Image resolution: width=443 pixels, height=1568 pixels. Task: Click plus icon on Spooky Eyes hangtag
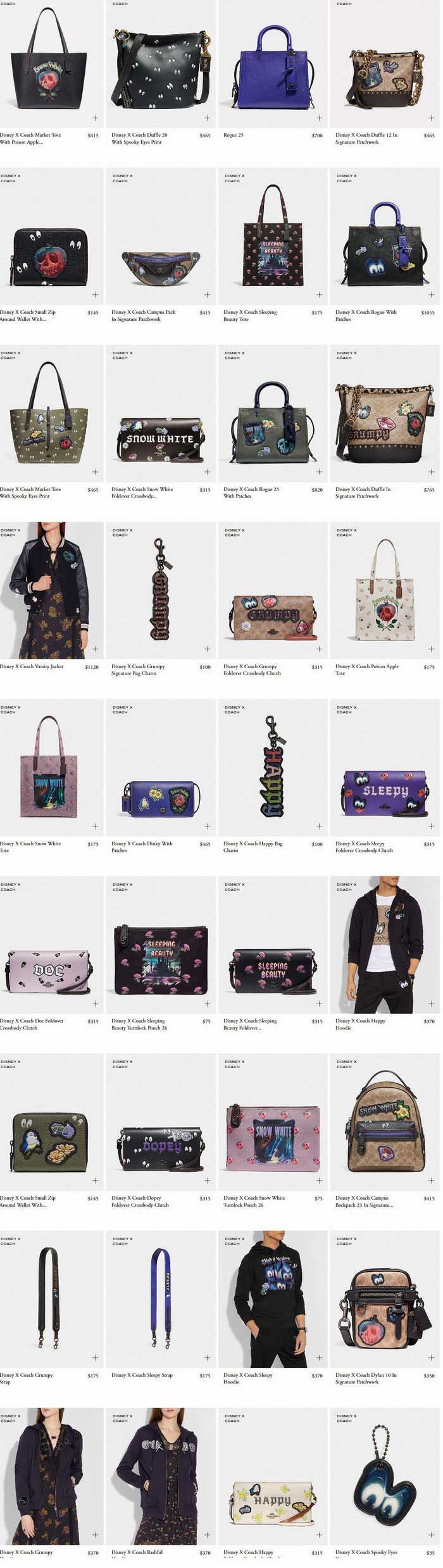[x=431, y=1535]
